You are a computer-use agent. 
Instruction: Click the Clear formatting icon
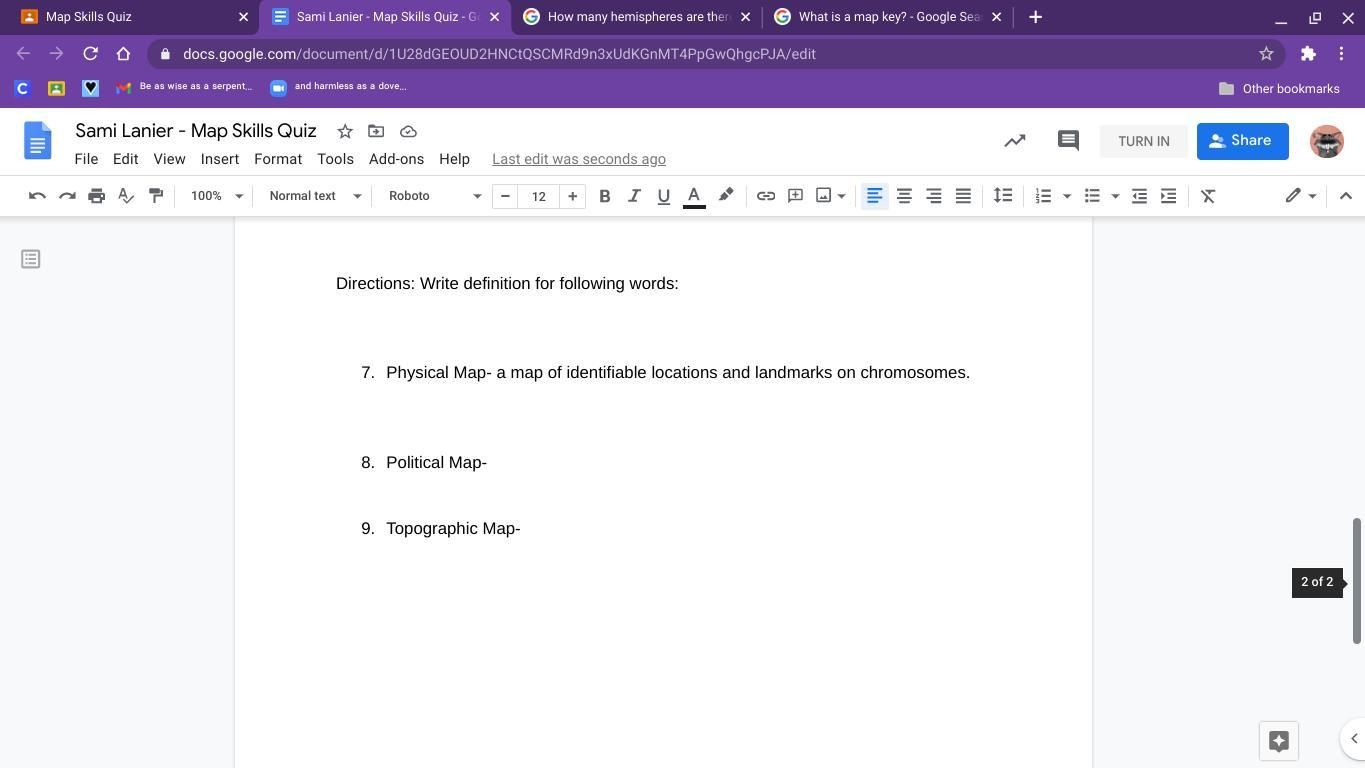click(x=1207, y=196)
